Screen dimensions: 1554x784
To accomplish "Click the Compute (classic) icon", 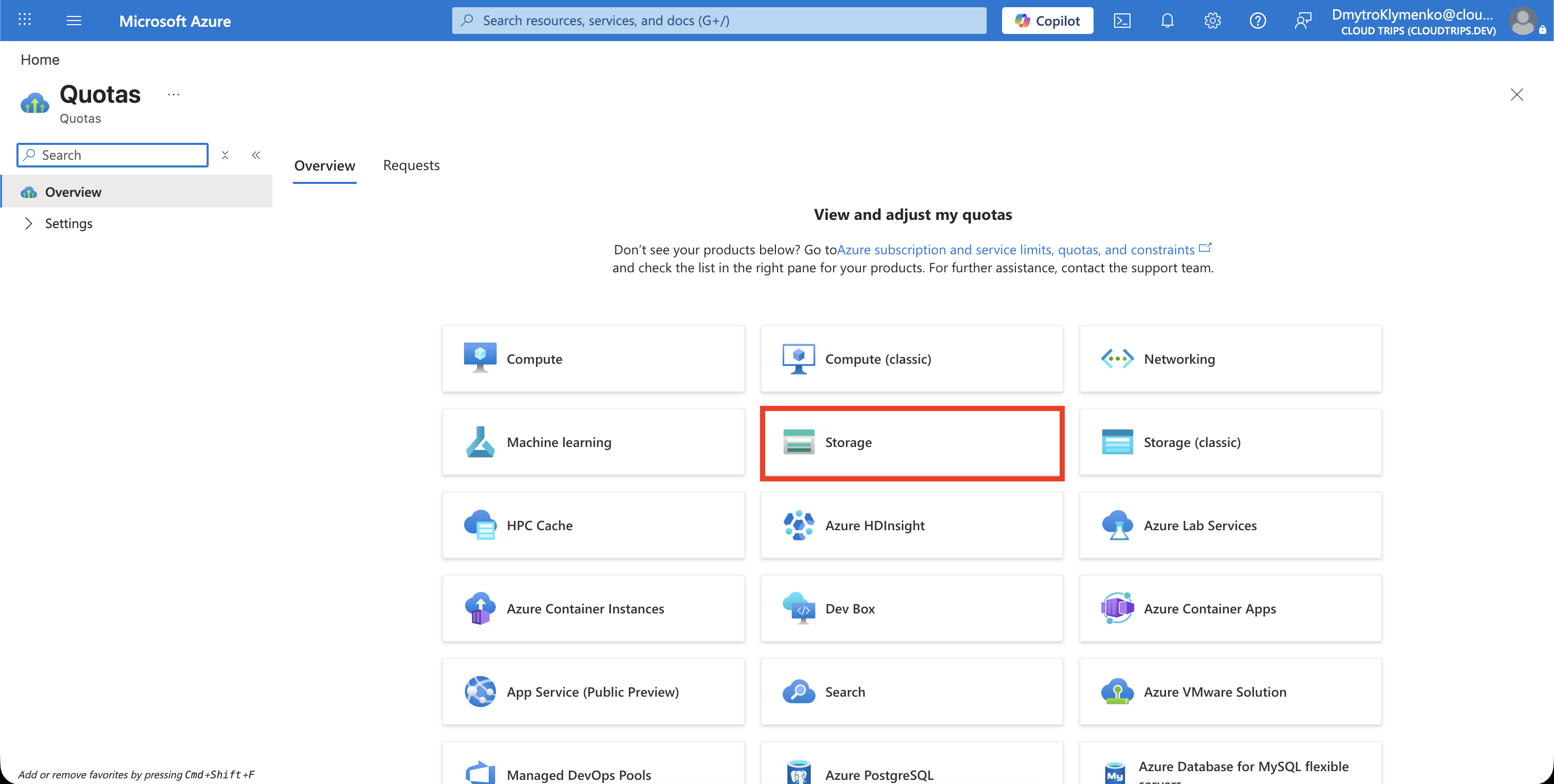I will [799, 358].
